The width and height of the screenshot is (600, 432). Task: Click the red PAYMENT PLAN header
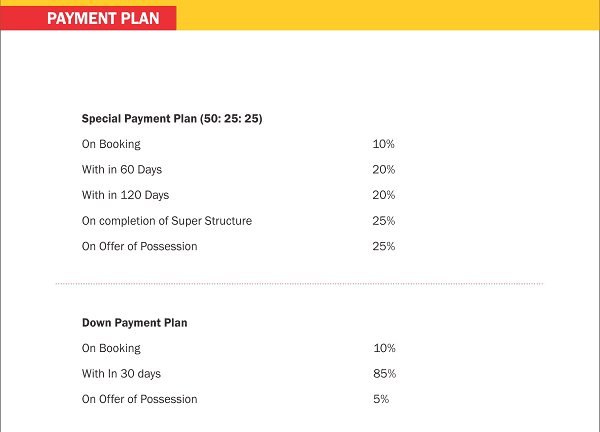pyautogui.click(x=88, y=18)
